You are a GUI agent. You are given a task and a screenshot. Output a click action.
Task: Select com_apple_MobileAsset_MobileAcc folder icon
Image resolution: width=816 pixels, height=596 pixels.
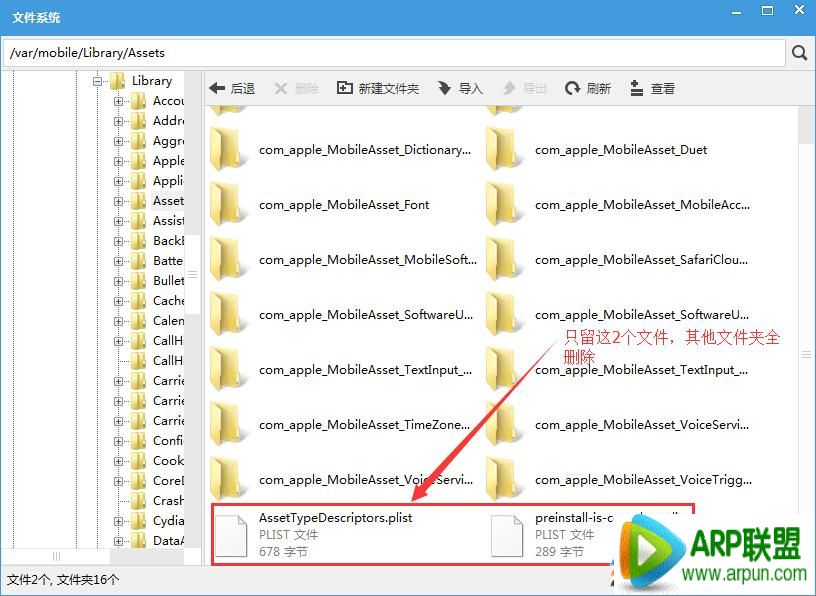(503, 205)
